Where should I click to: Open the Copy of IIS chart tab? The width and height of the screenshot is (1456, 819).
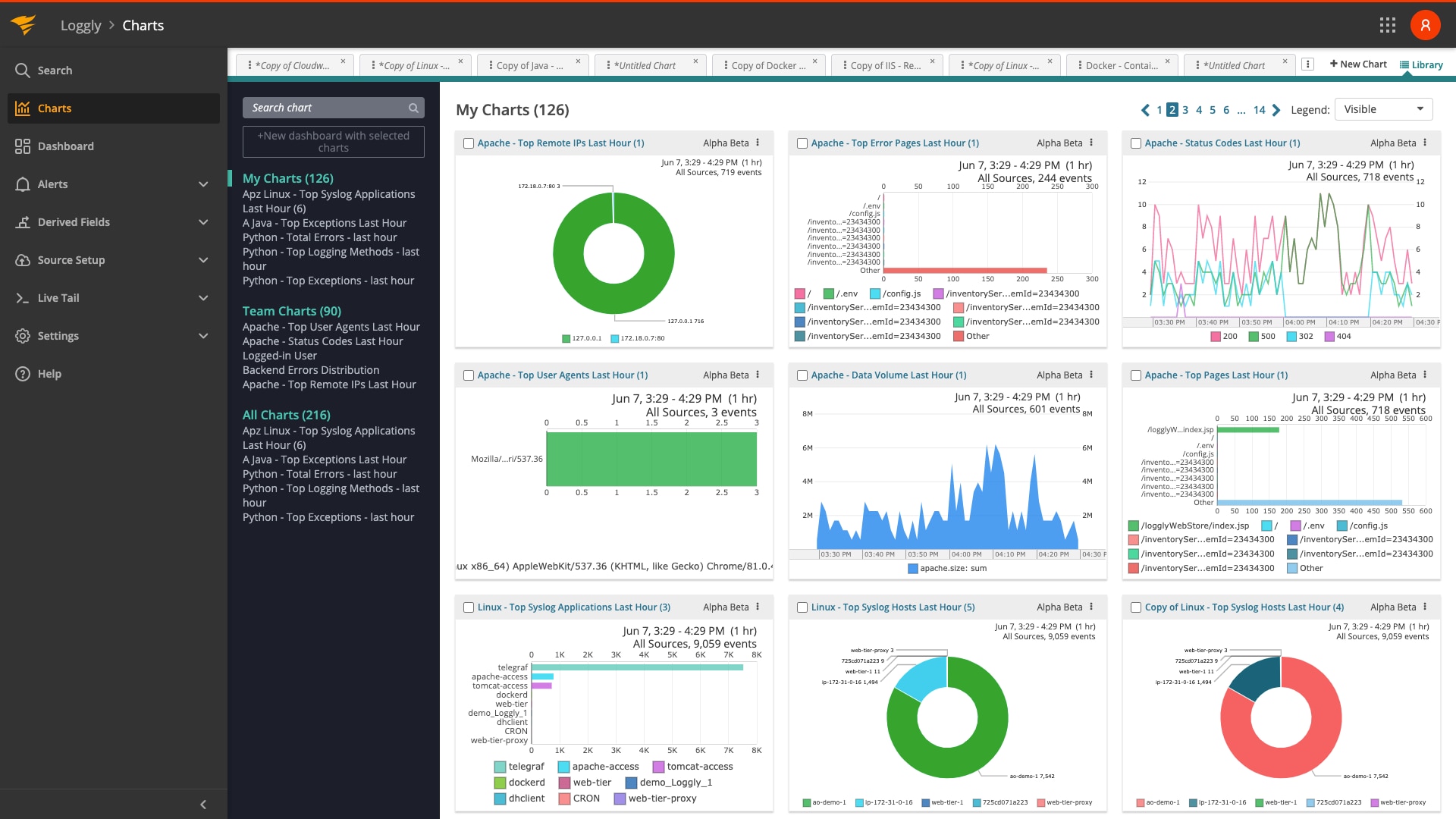tap(886, 65)
